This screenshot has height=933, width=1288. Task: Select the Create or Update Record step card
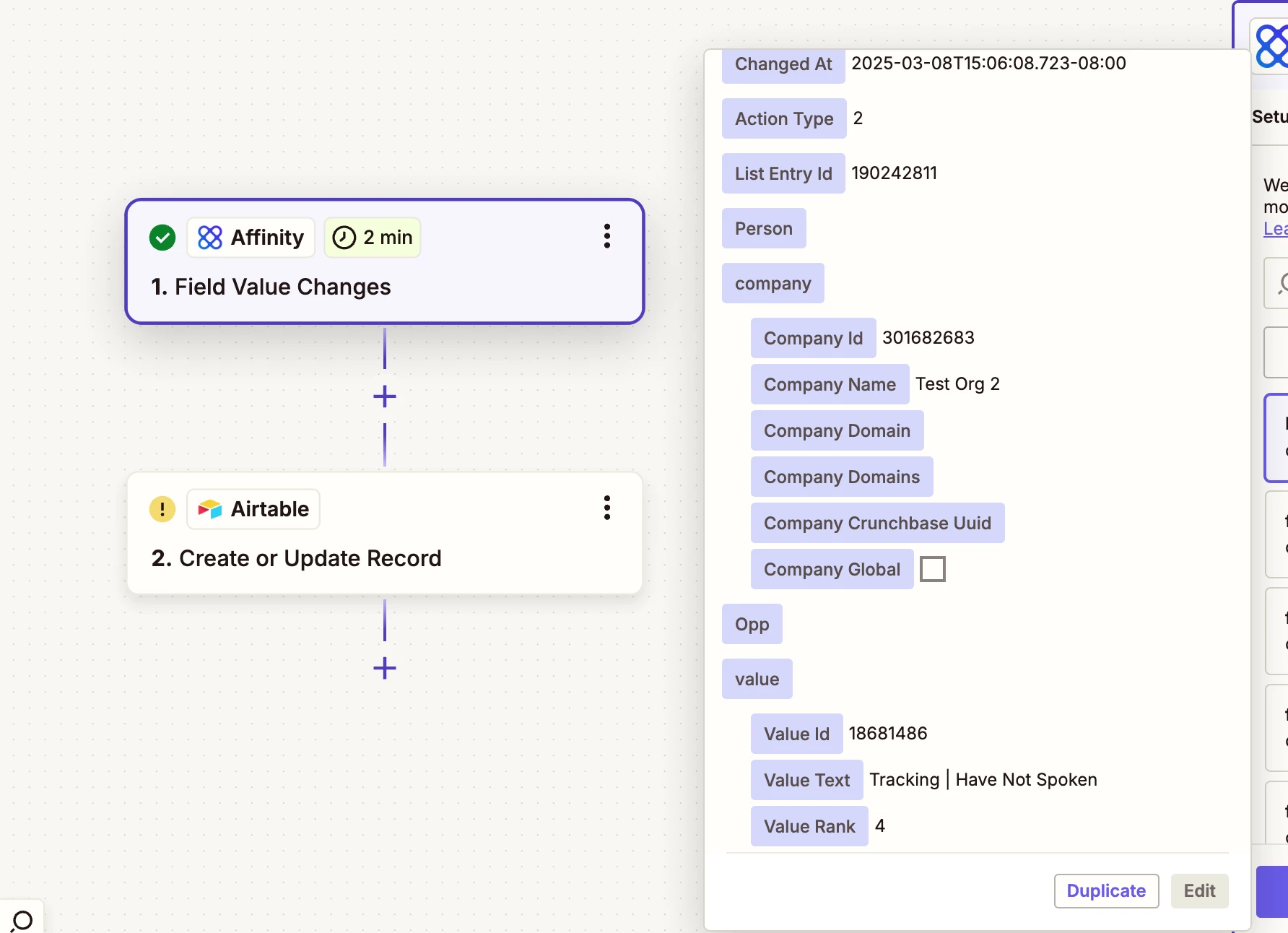385,534
